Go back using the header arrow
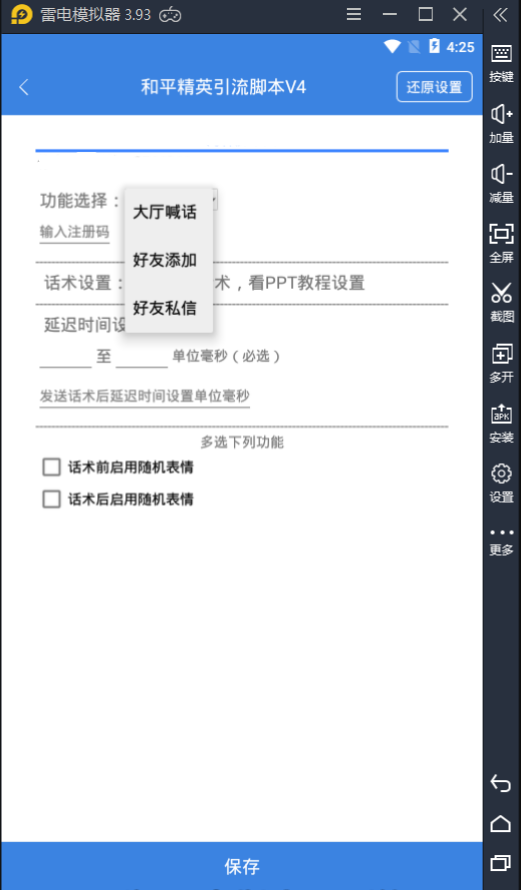 [24, 87]
